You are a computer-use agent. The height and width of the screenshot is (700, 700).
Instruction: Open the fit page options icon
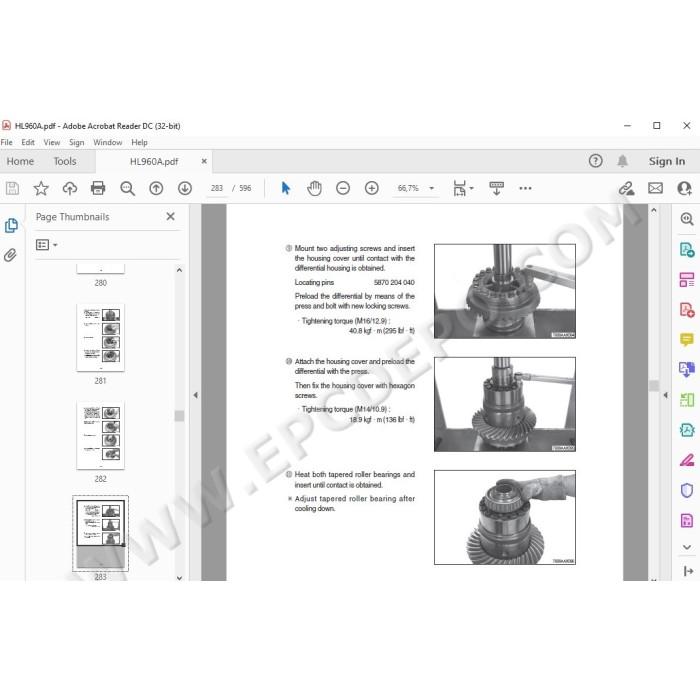click(x=462, y=188)
